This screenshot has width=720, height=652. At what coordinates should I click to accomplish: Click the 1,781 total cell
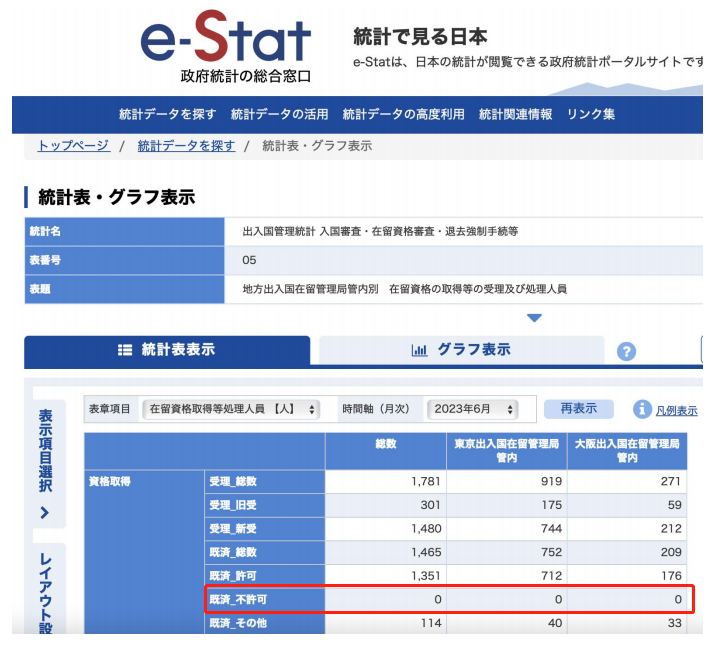pyautogui.click(x=386, y=482)
